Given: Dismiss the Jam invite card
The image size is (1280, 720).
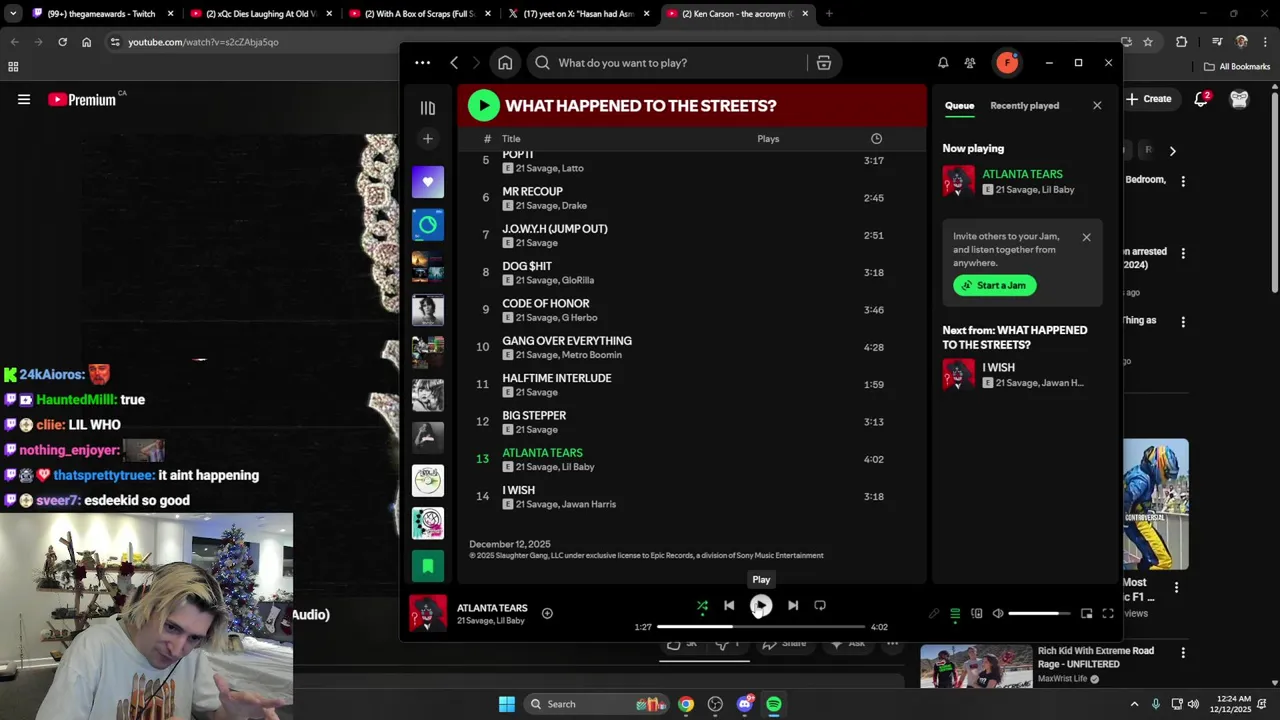Looking at the screenshot, I should click(1086, 238).
